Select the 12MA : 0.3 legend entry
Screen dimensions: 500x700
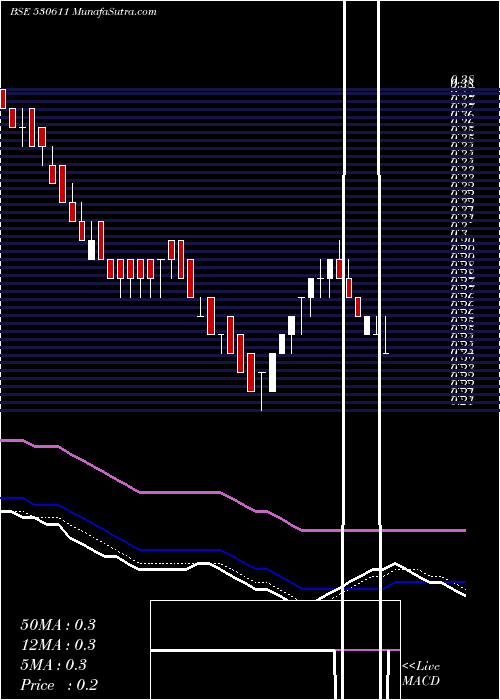pyautogui.click(x=58, y=645)
